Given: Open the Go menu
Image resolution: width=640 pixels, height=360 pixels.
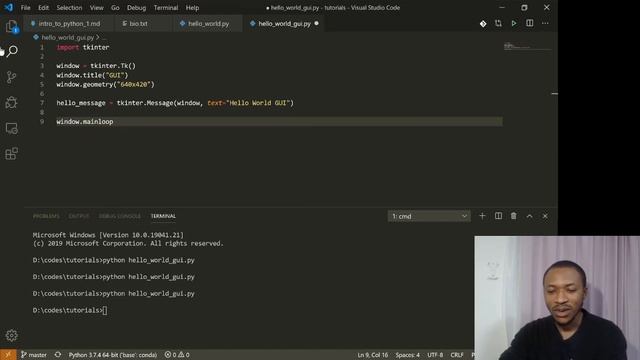Looking at the screenshot, I should (115, 7).
